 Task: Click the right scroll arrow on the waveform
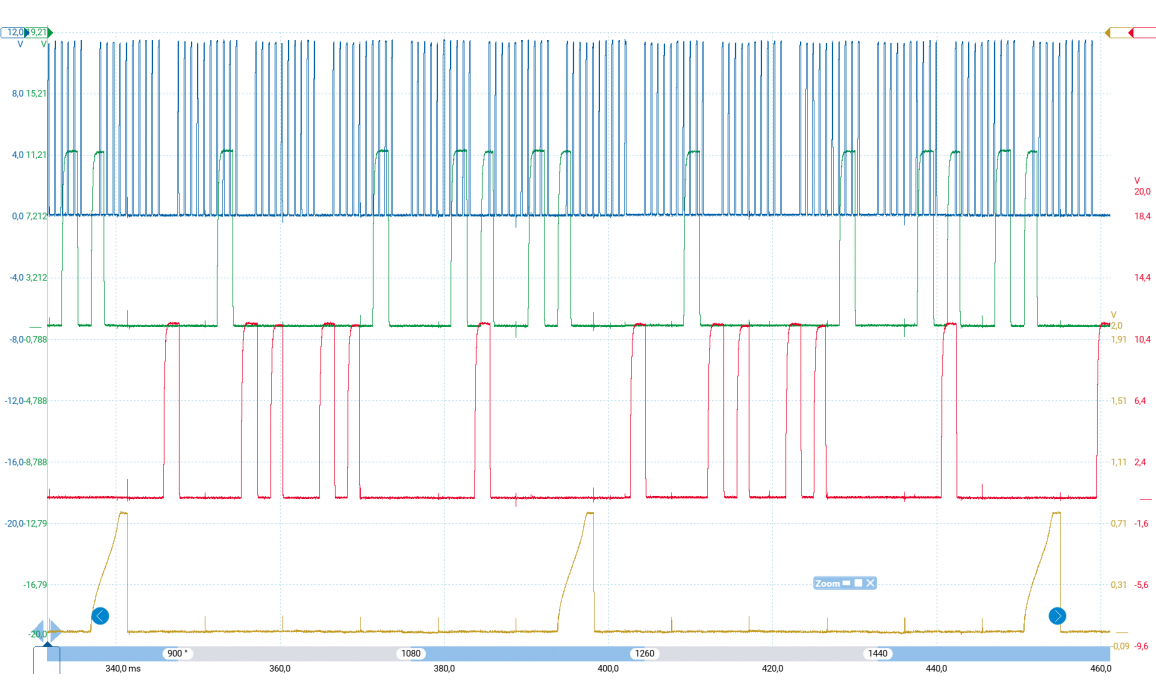click(1057, 616)
